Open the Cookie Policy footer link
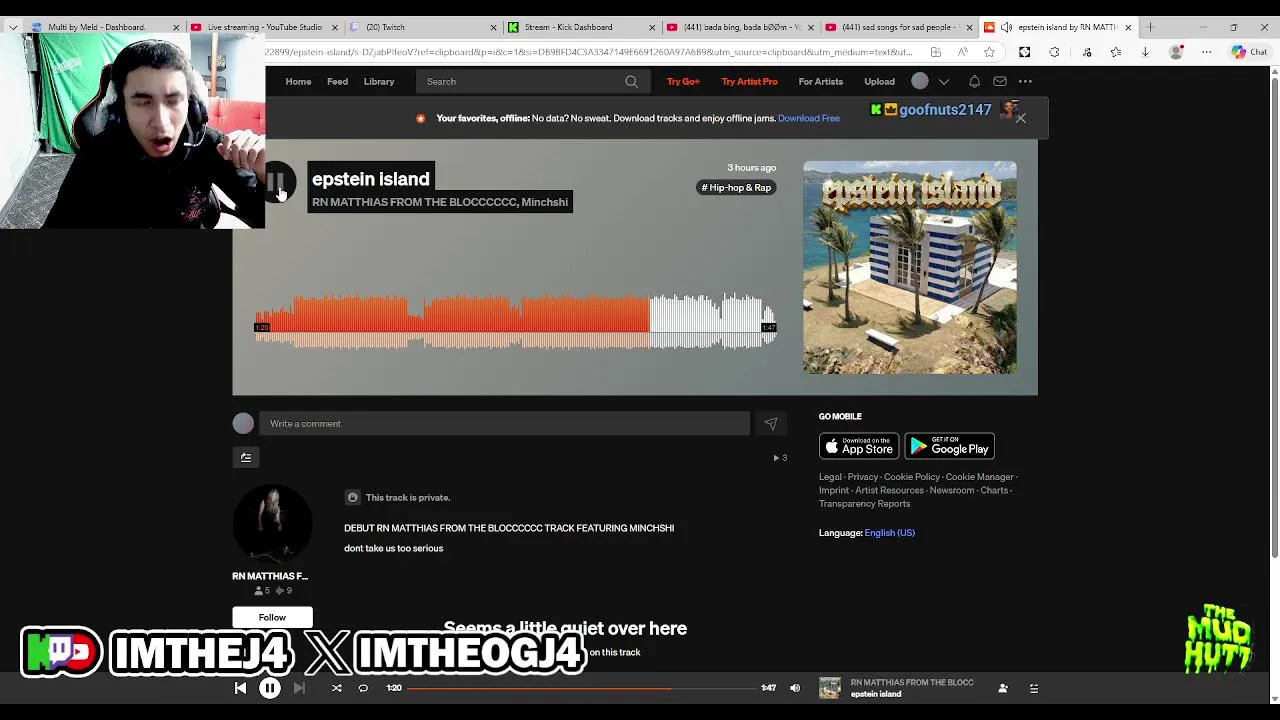The width and height of the screenshot is (1280, 720). pyautogui.click(x=911, y=477)
